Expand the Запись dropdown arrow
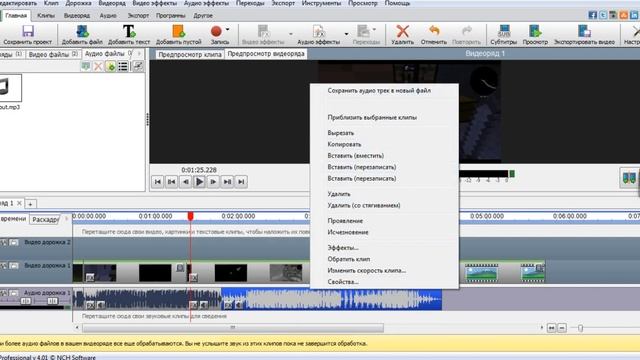This screenshot has width=640, height=360. pos(227,29)
